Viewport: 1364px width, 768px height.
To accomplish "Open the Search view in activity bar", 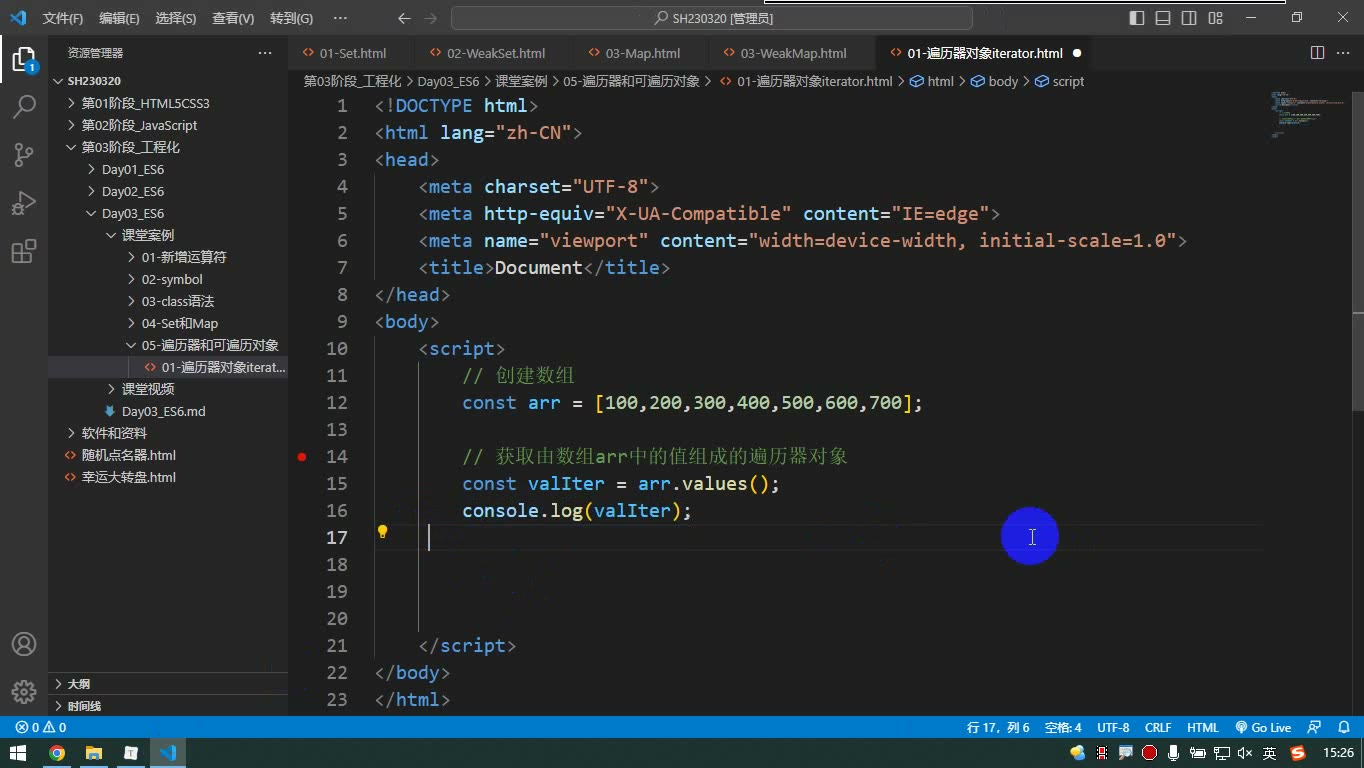I will click(x=24, y=106).
